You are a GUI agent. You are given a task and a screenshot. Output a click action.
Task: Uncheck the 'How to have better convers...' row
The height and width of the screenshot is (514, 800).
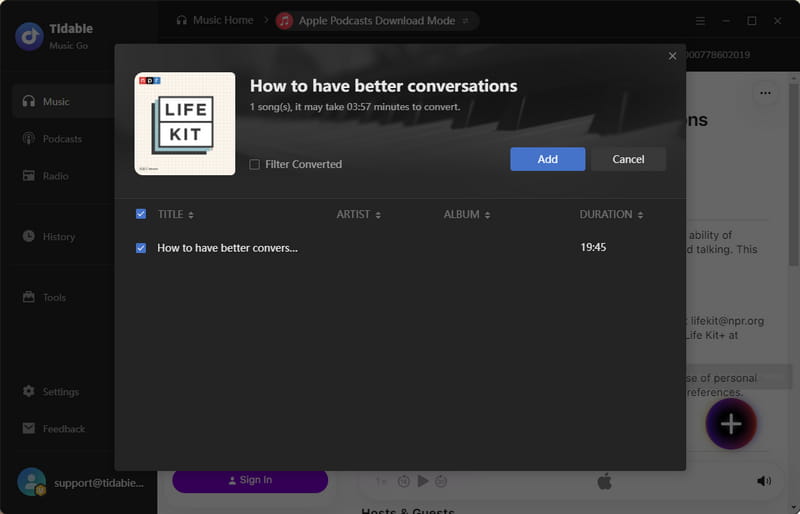141,248
